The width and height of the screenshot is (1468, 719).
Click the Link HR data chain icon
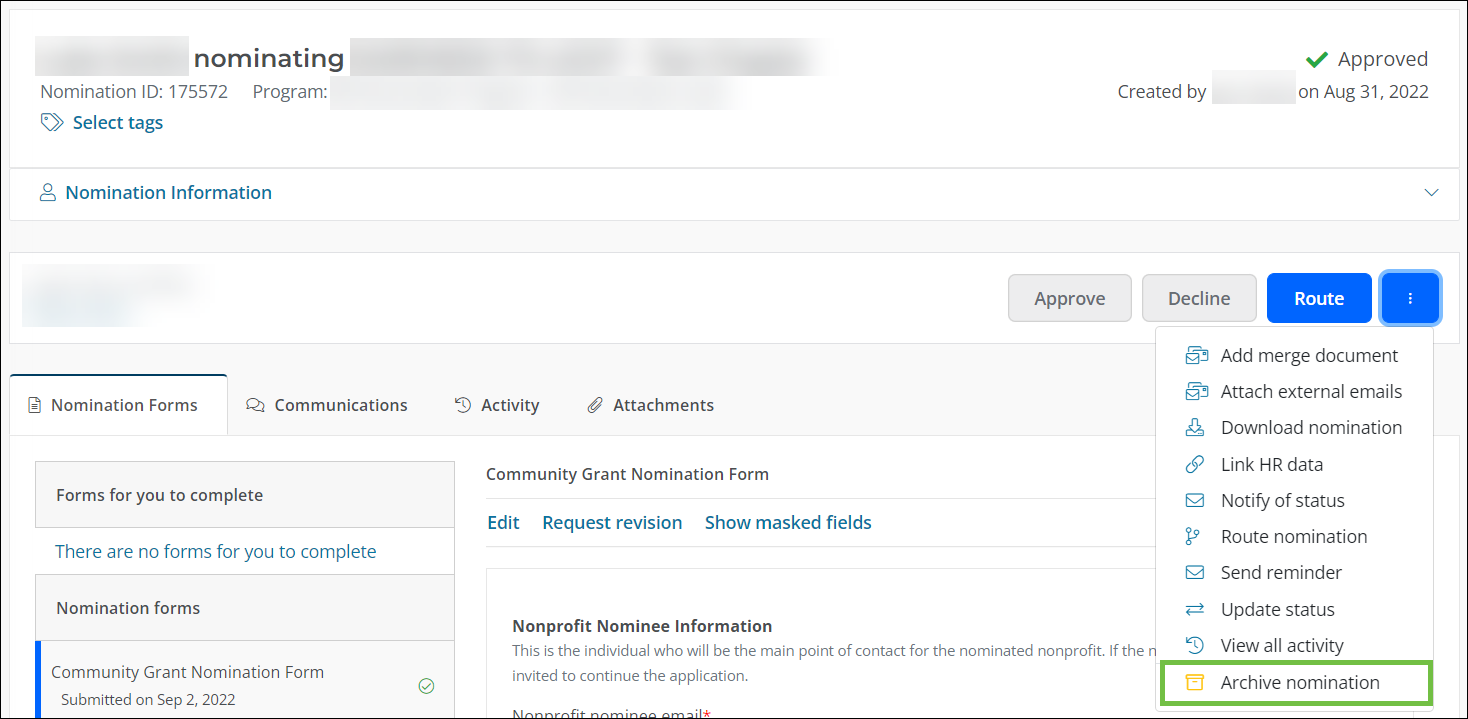pos(1195,464)
